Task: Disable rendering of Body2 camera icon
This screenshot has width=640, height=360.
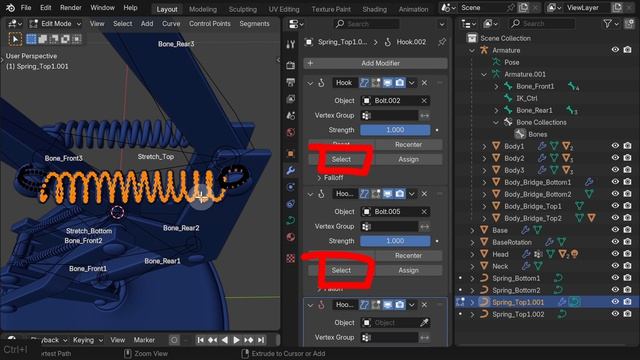Action: 627,158
